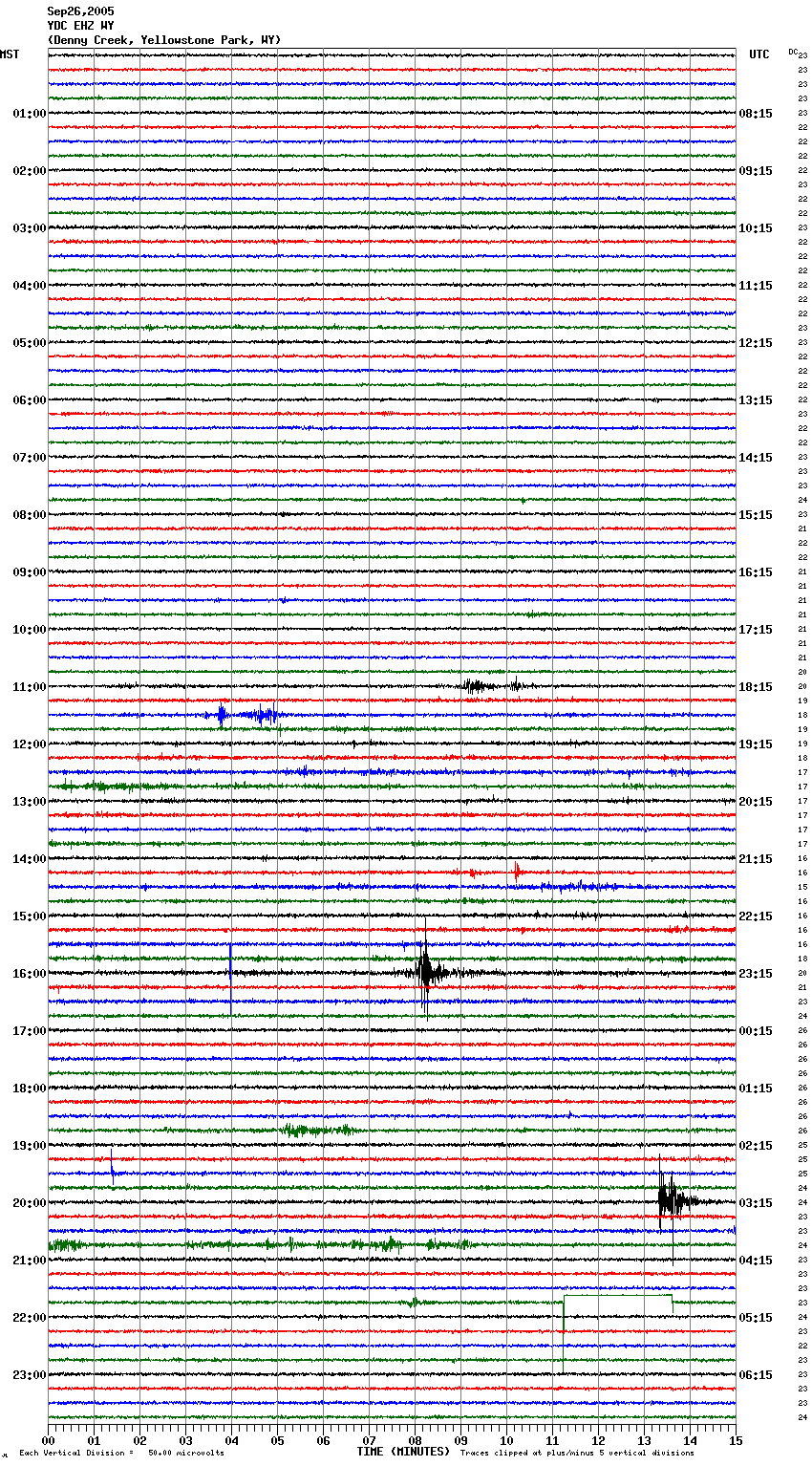The height and width of the screenshot is (1466, 812).
Task: Click the 00 minute tick label on bottom axis
Action: point(48,1440)
